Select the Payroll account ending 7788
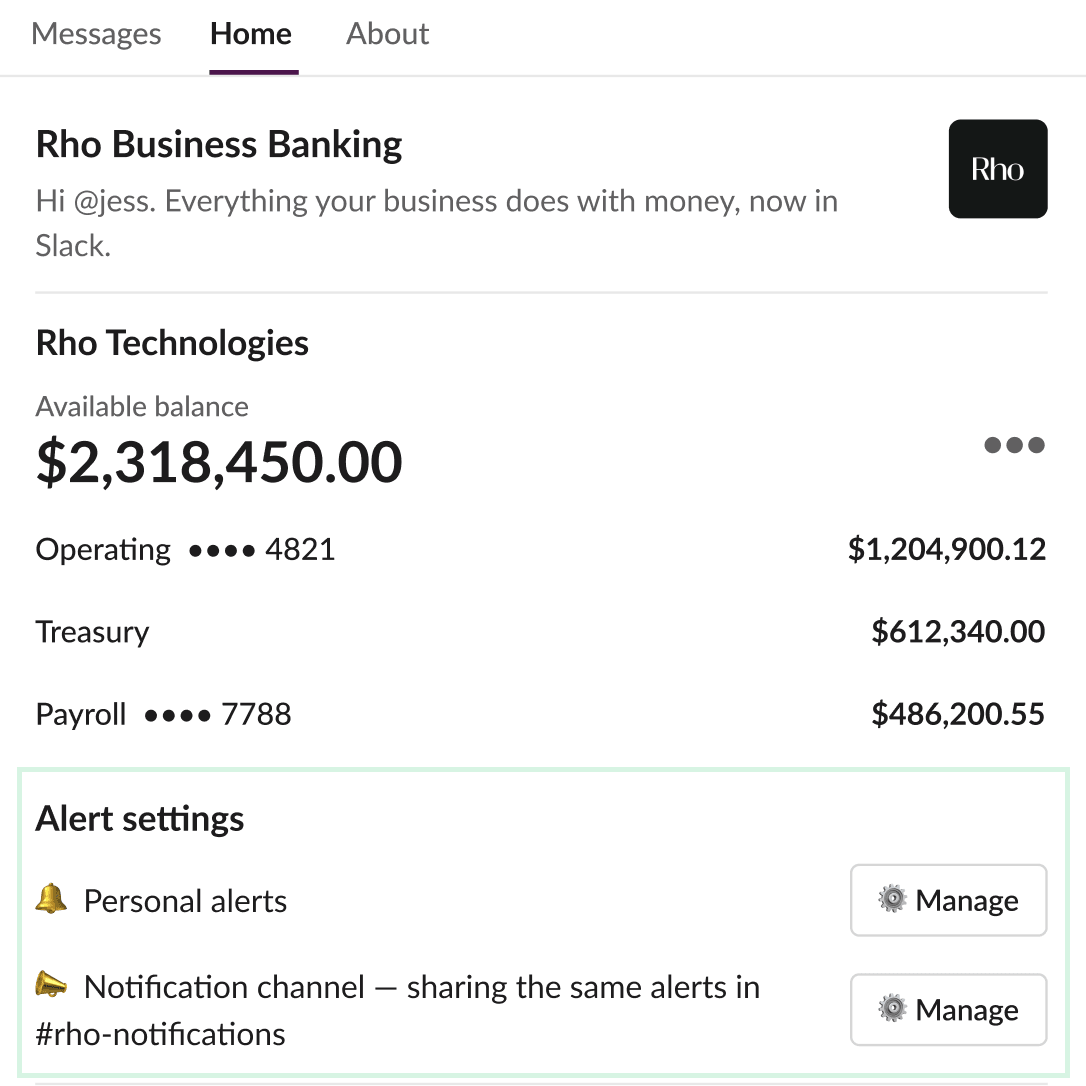 540,714
